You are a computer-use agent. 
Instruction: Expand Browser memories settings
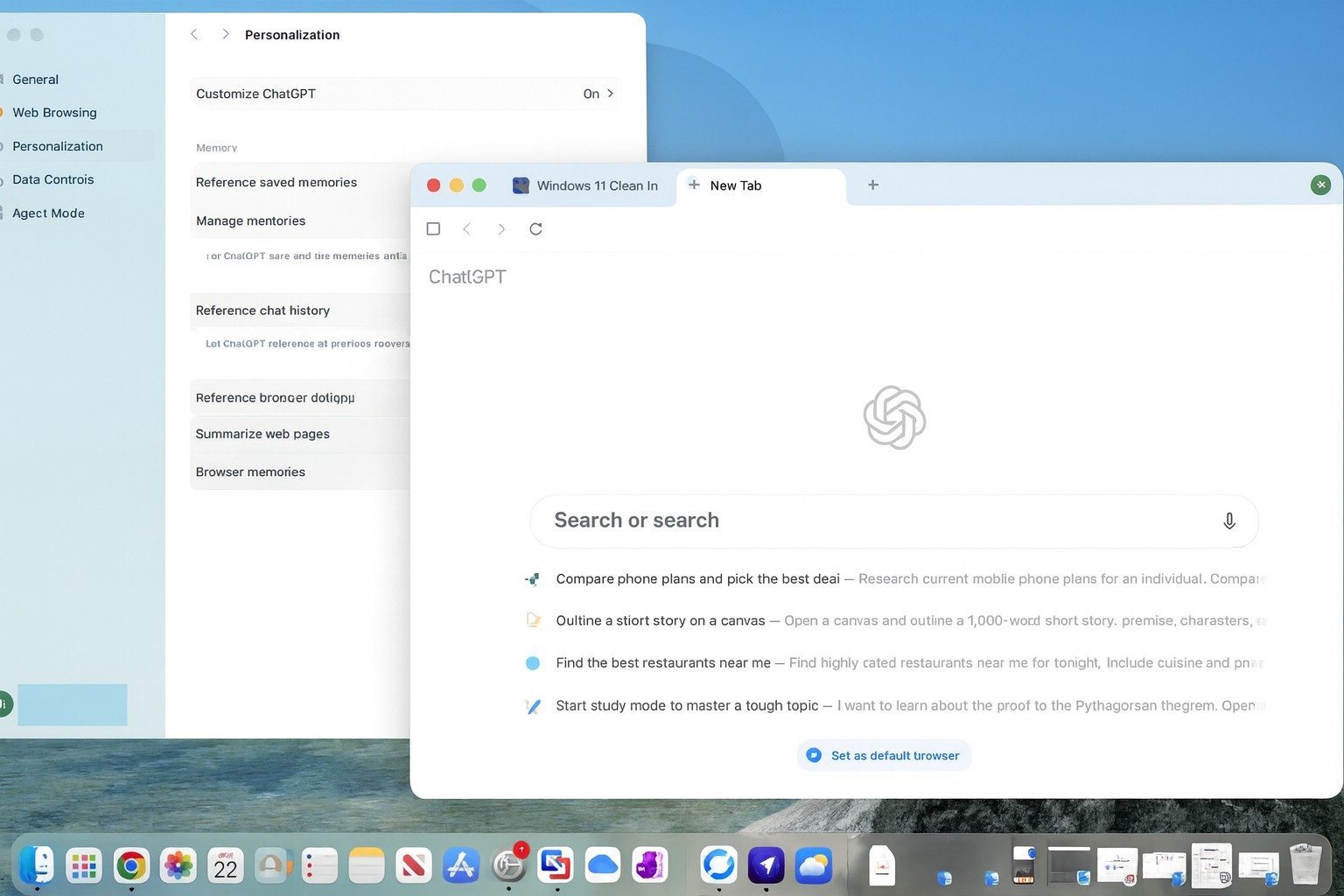click(x=249, y=472)
